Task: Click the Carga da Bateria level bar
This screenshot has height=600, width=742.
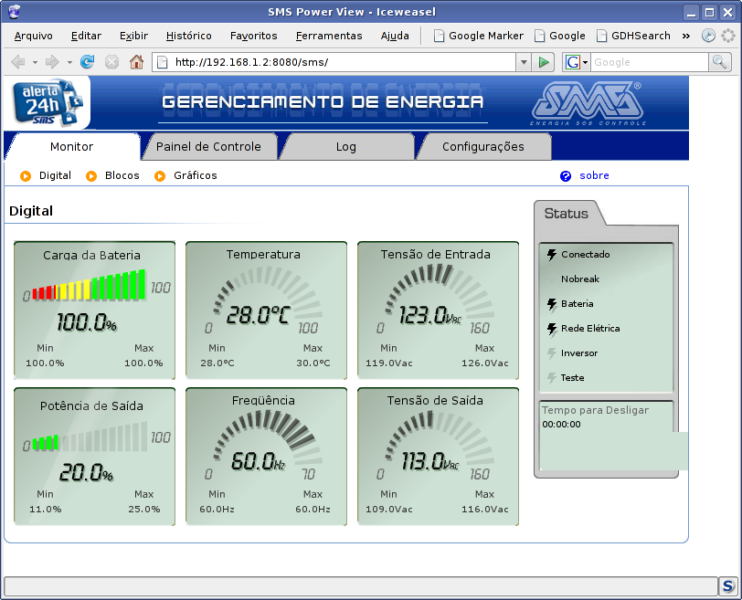Action: click(88, 285)
